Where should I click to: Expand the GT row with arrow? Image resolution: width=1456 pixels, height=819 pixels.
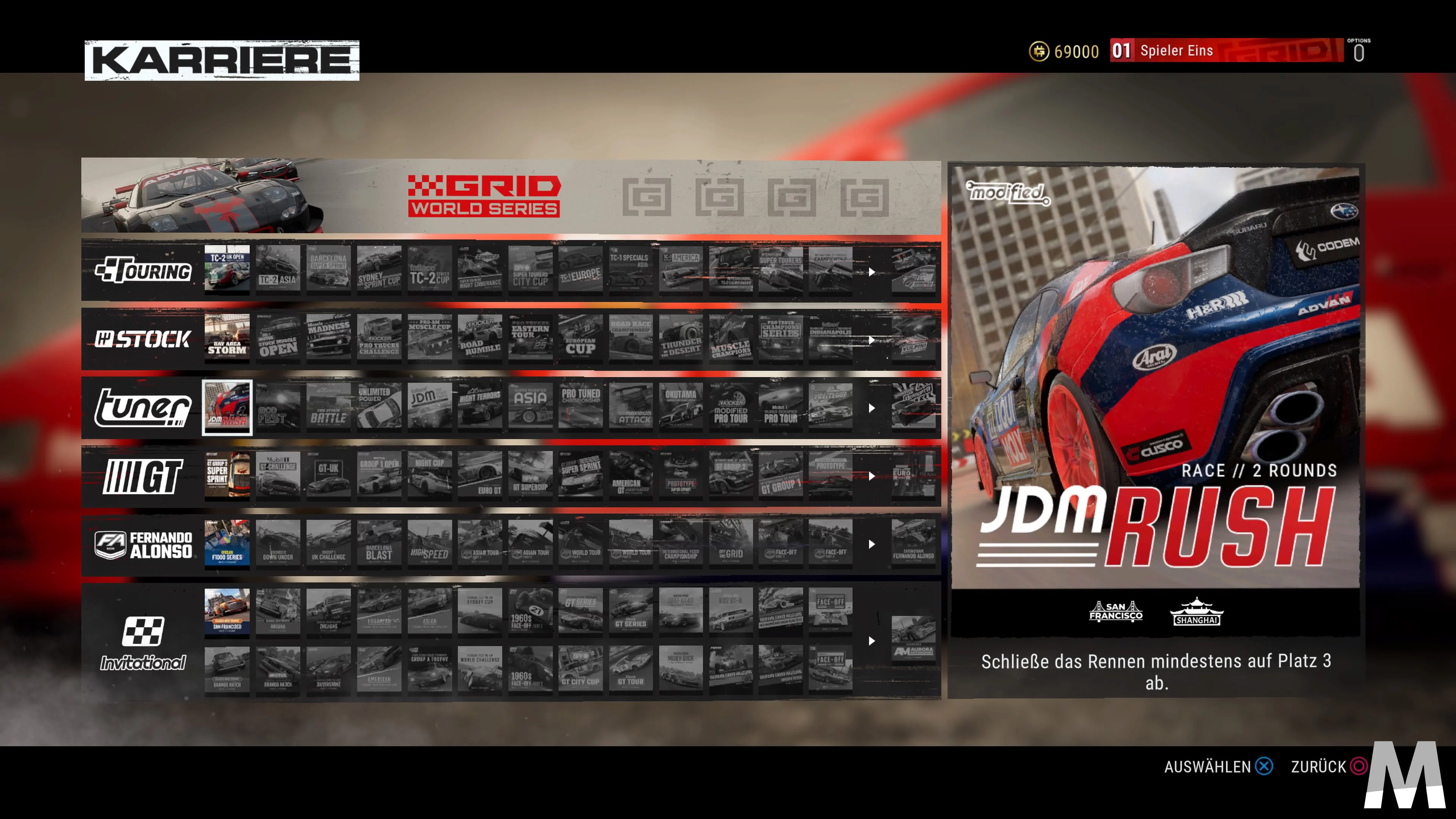[872, 476]
